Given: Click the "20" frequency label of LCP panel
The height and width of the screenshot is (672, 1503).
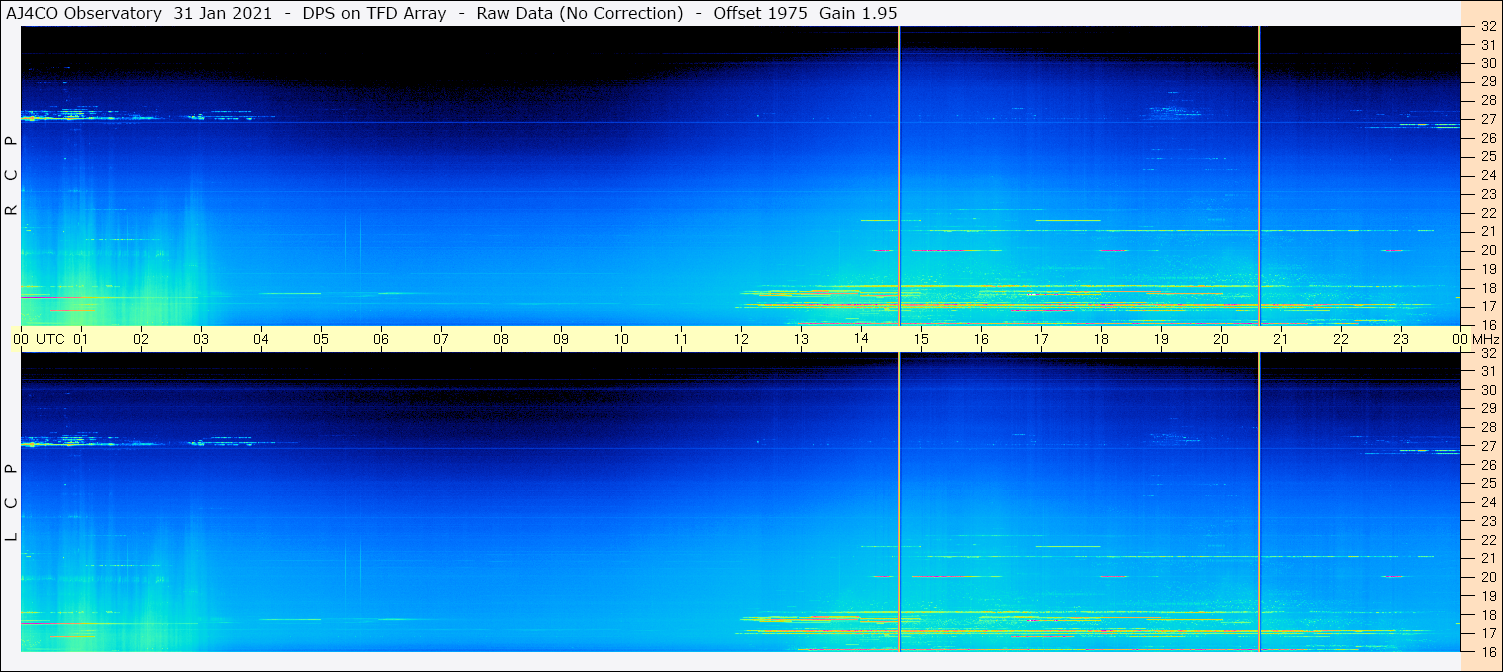Looking at the screenshot, I should pyautogui.click(x=1487, y=577).
